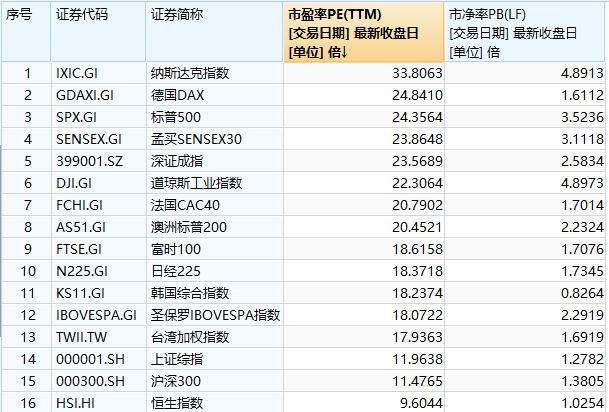Select PE value 11.9638

click(364, 359)
